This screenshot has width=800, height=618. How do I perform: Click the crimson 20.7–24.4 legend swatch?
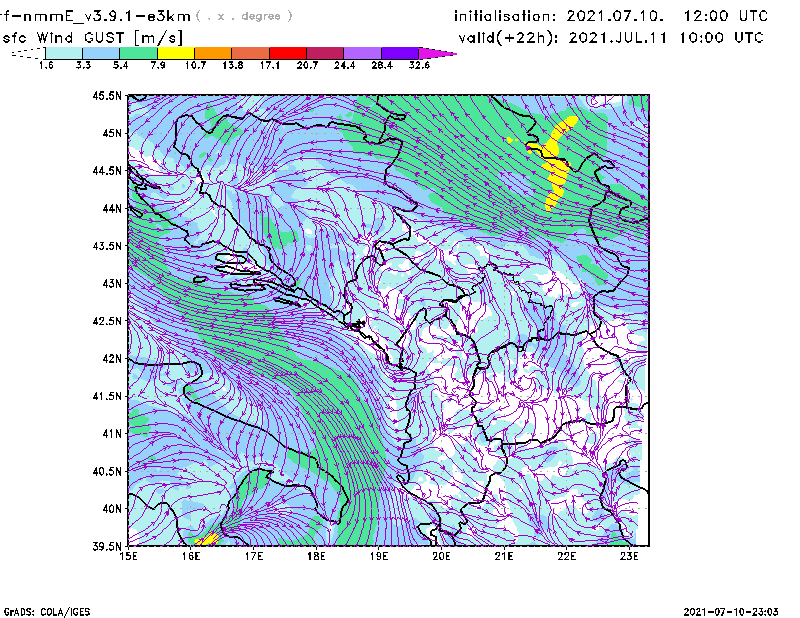pyautogui.click(x=325, y=53)
